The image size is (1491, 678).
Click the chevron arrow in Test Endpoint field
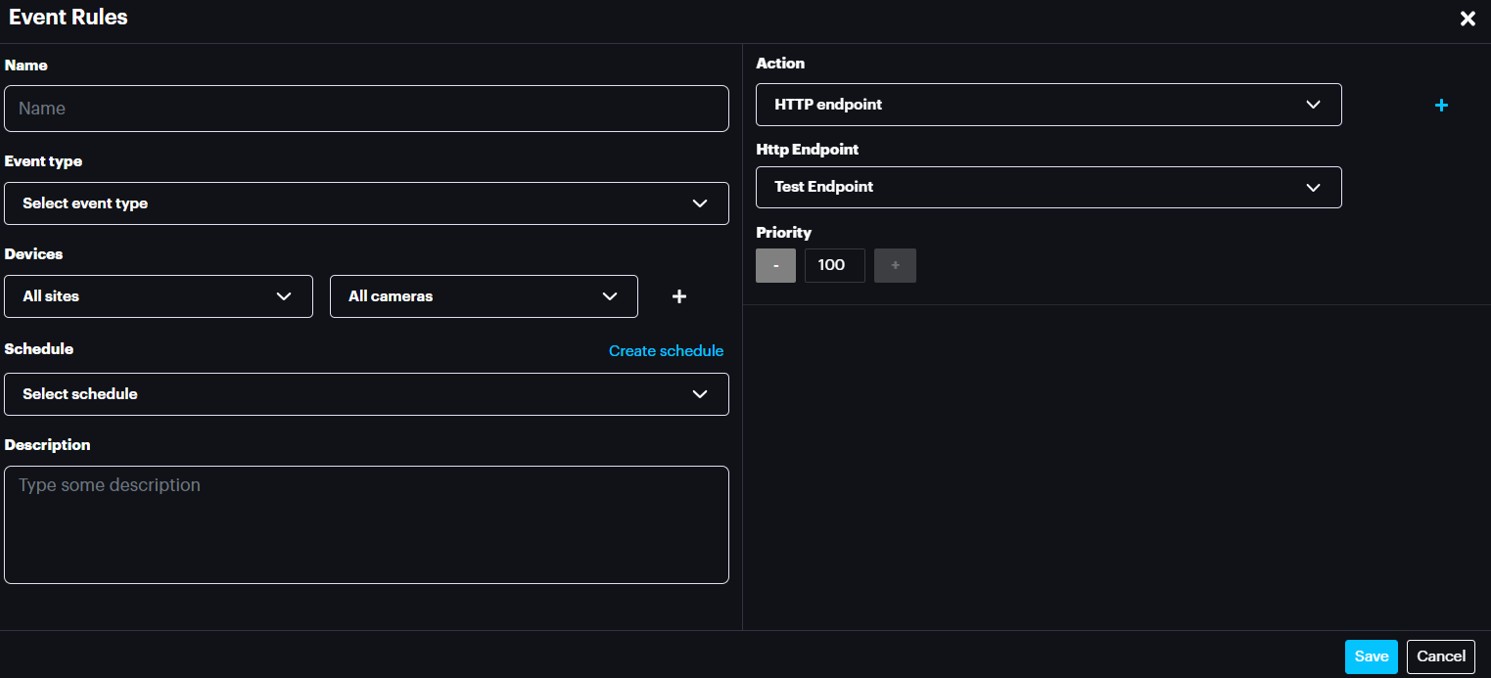tap(1313, 187)
